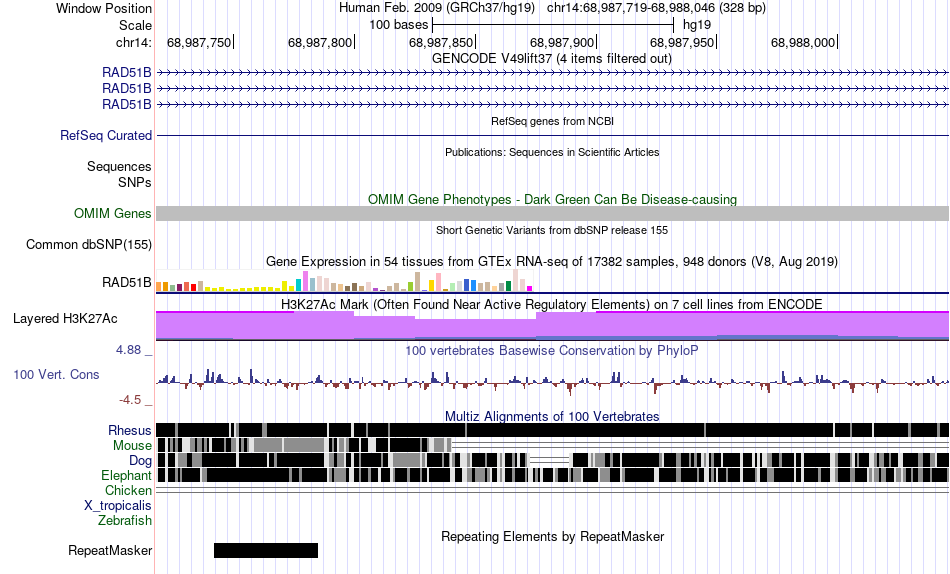Click the 100 Vert. Cons track label

[x=56, y=375]
